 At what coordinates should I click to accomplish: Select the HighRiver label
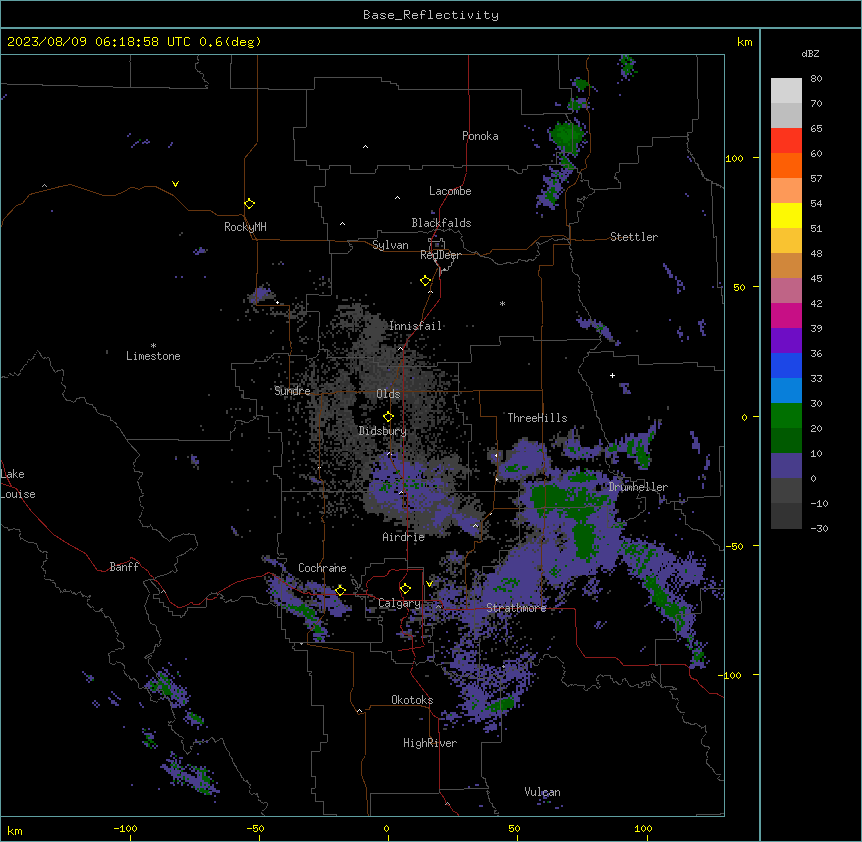point(430,743)
